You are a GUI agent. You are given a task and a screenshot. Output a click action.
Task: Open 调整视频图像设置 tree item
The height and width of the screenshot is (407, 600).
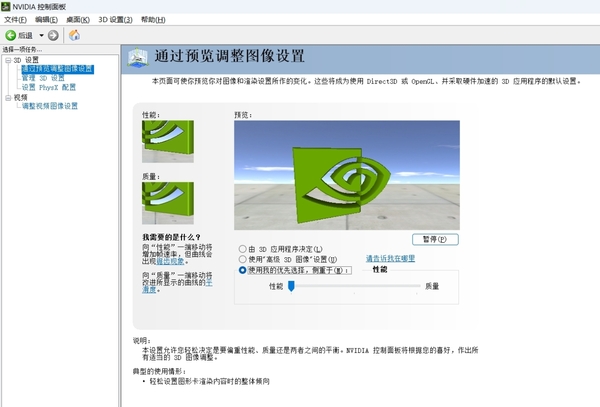tap(49, 106)
